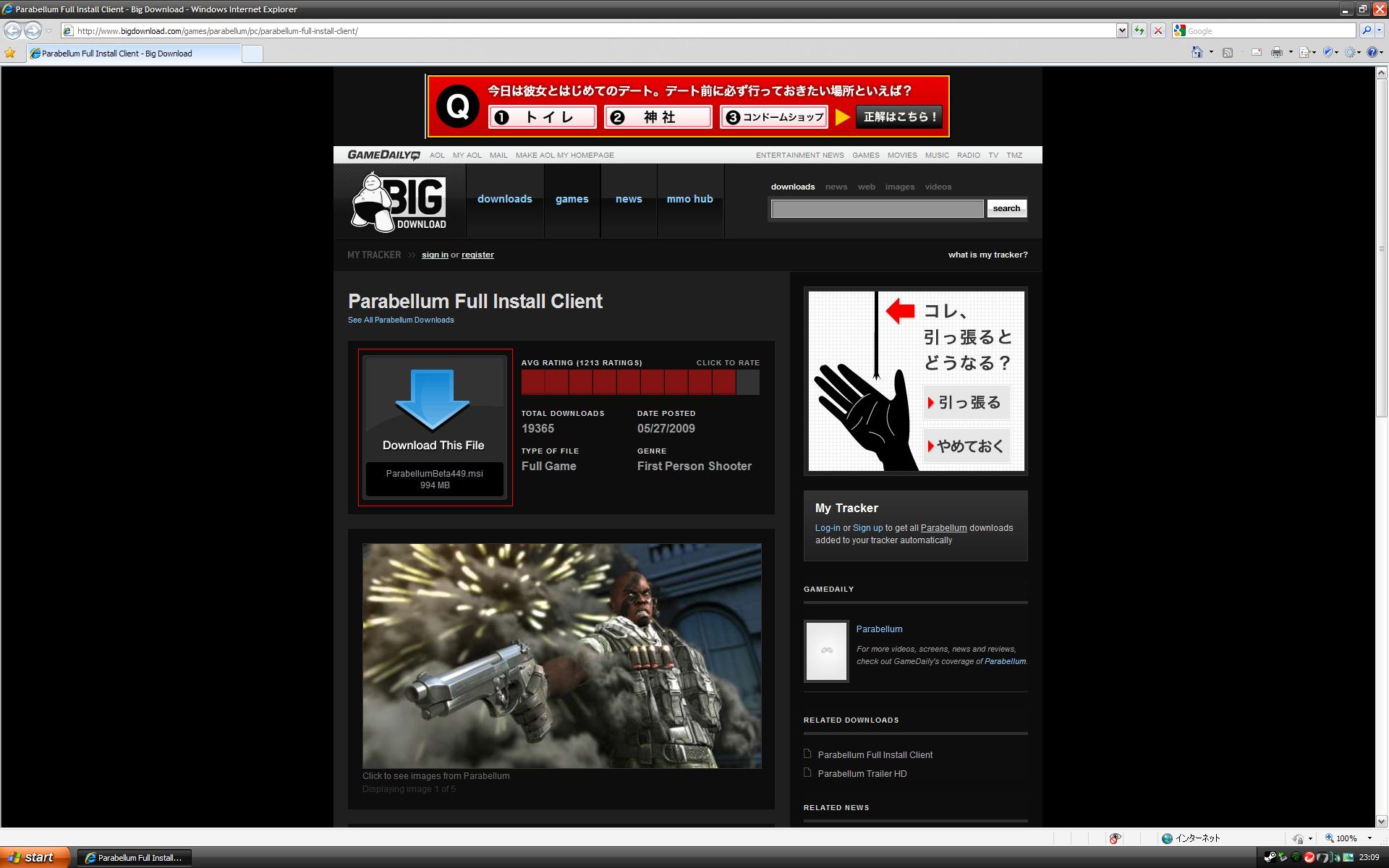Click the Print icon in the command bar
The image size is (1389, 868).
click(x=1278, y=52)
